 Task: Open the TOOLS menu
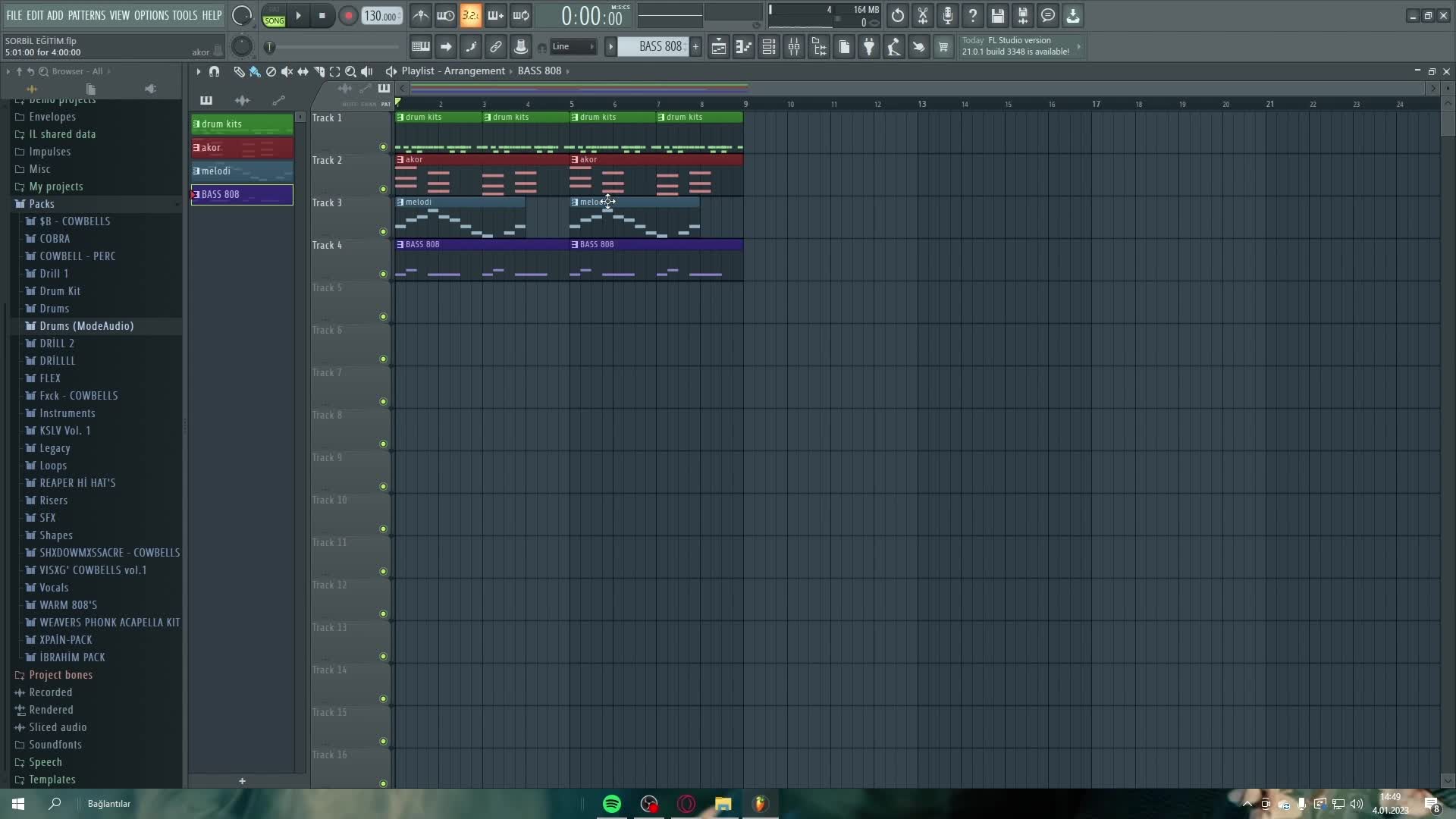pos(185,15)
